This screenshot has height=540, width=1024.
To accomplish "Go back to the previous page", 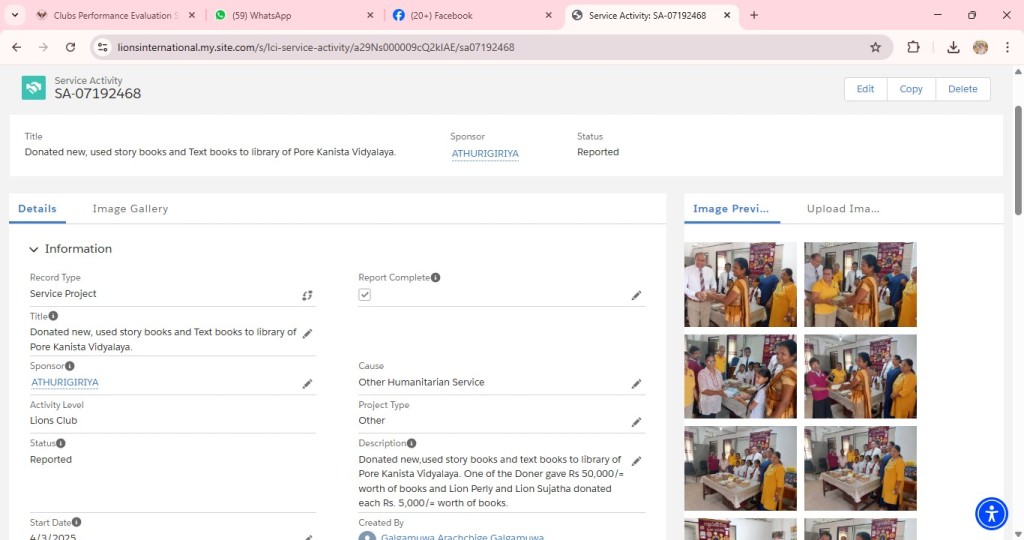I will [16, 47].
